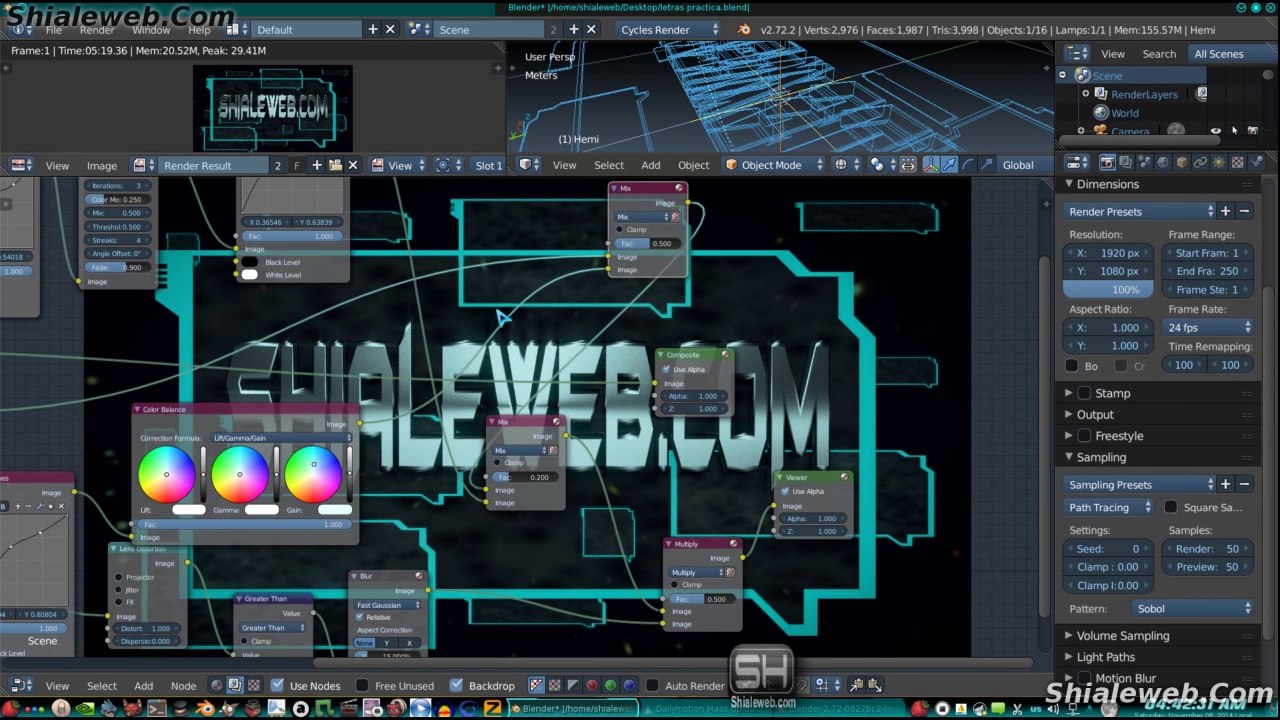Toggle Relative checkbox in Blur node
Viewport: 1280px width, 720px height.
[360, 617]
